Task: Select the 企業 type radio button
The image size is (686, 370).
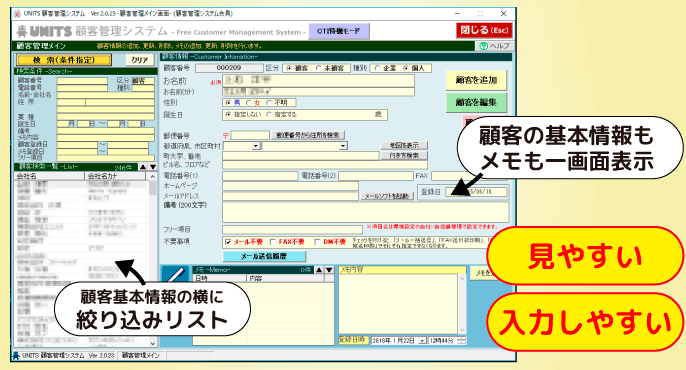Action: (x=377, y=68)
